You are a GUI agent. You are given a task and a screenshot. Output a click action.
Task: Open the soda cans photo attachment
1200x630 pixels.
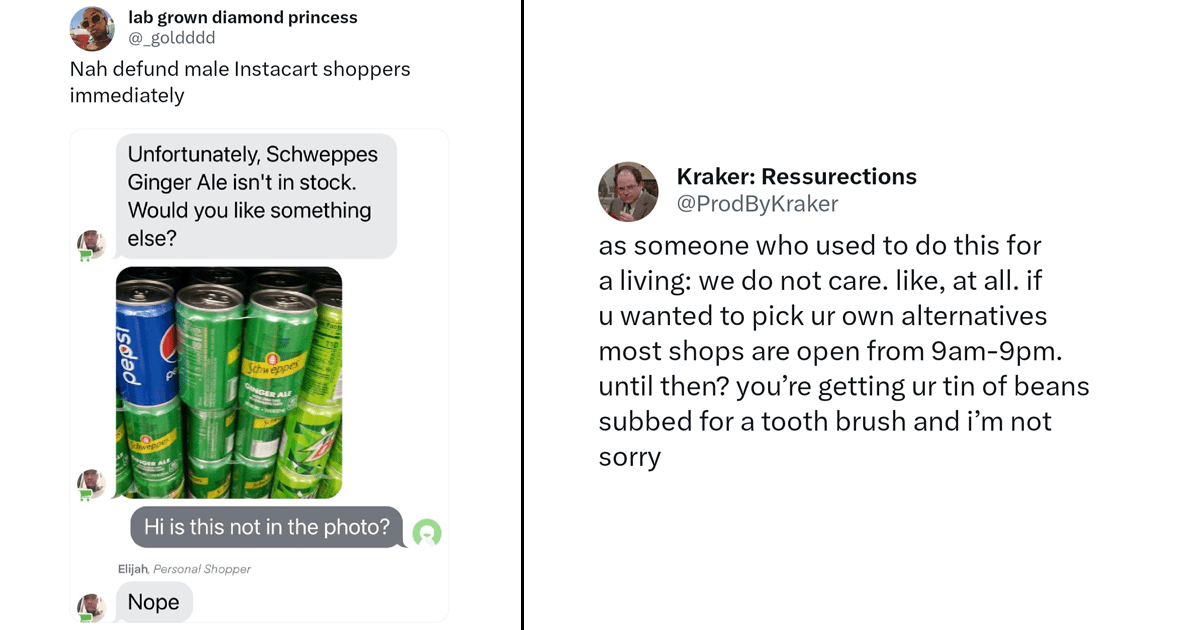coord(229,382)
